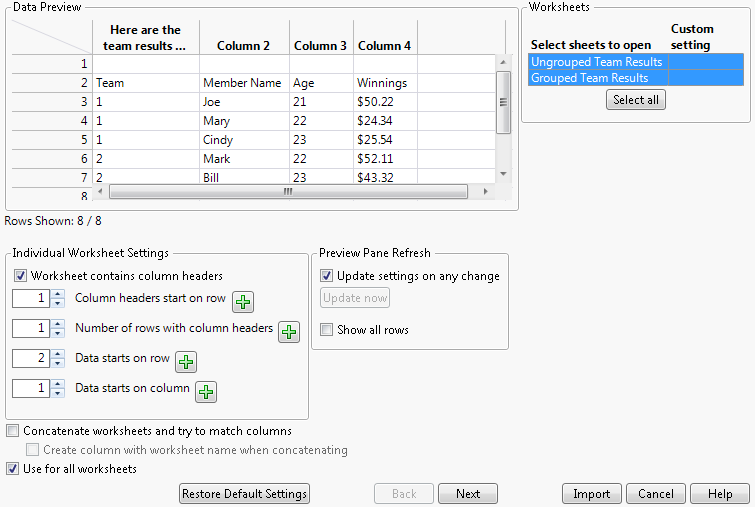Toggle Worksheet contains column headers checkbox
This screenshot has height=507, width=755.
[x=21, y=276]
